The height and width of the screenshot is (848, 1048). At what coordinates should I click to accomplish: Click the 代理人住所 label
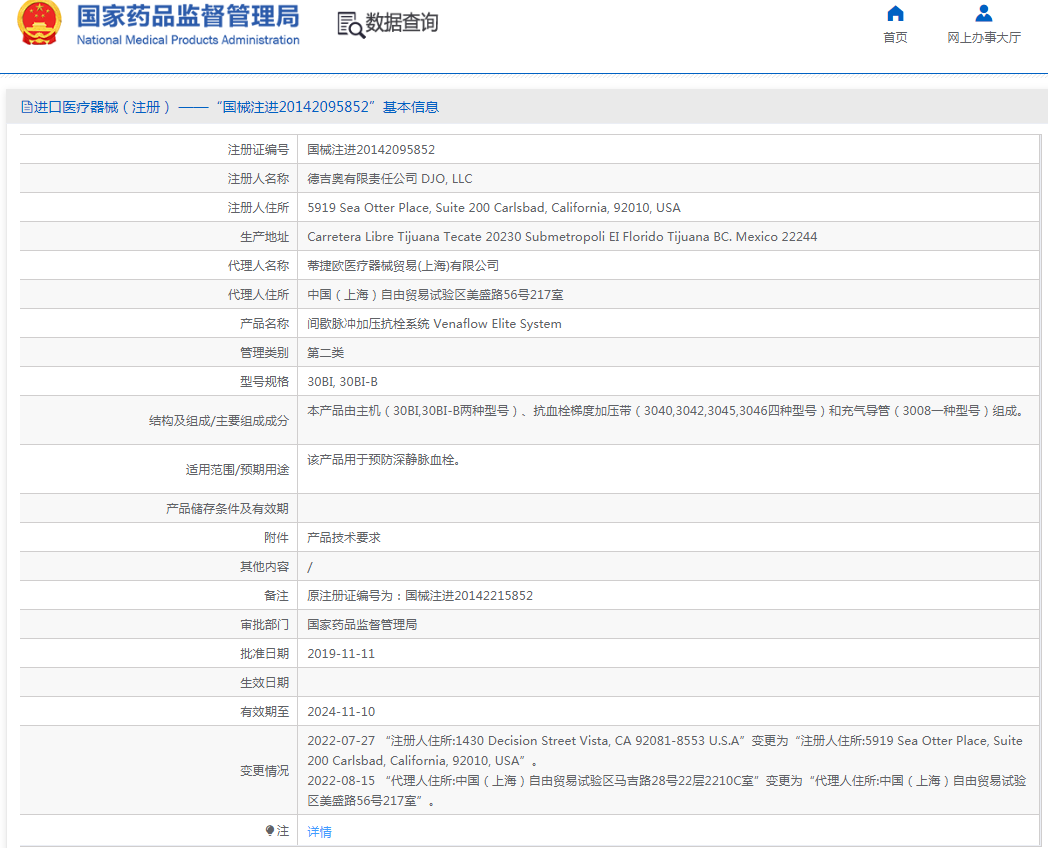[x=258, y=295]
